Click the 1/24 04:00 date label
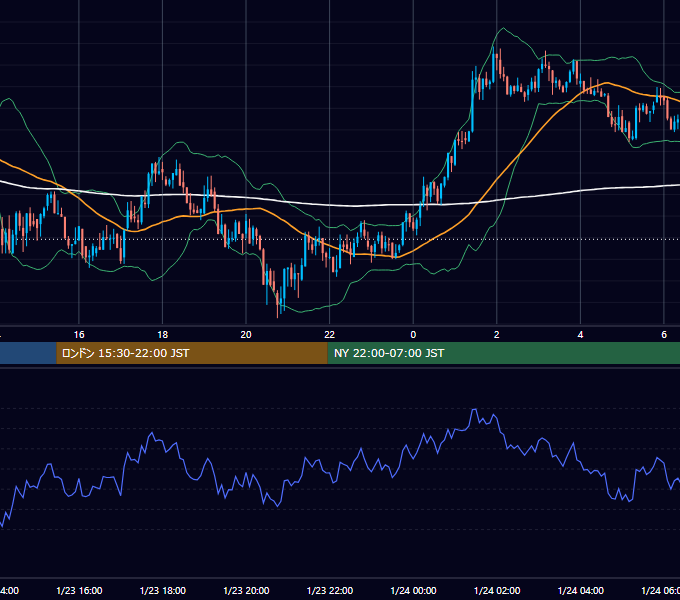 click(x=581, y=590)
